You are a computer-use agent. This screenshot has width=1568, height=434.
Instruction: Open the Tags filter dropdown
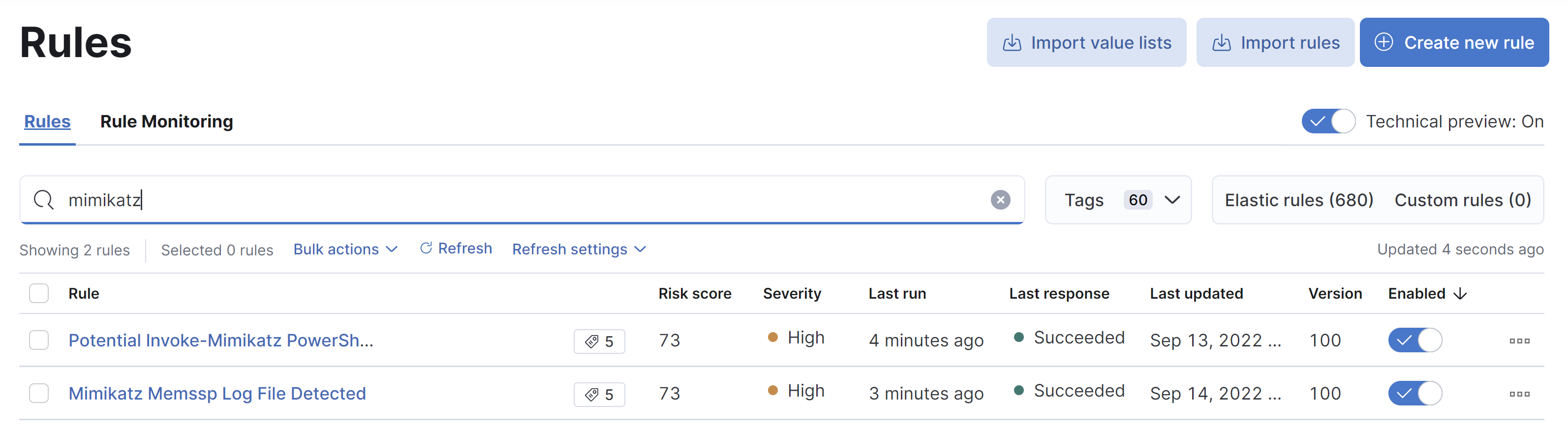[1118, 200]
